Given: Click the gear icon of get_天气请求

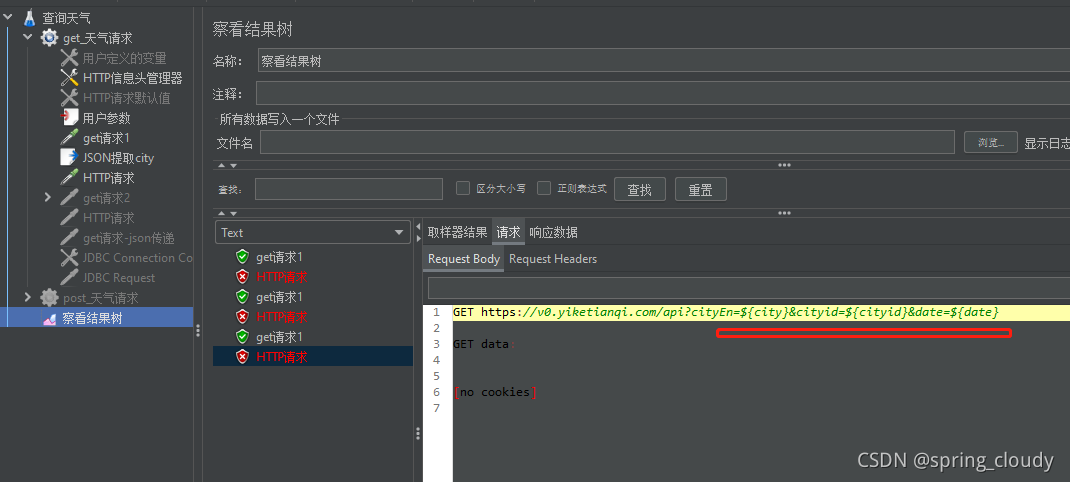Looking at the screenshot, I should pos(49,38).
